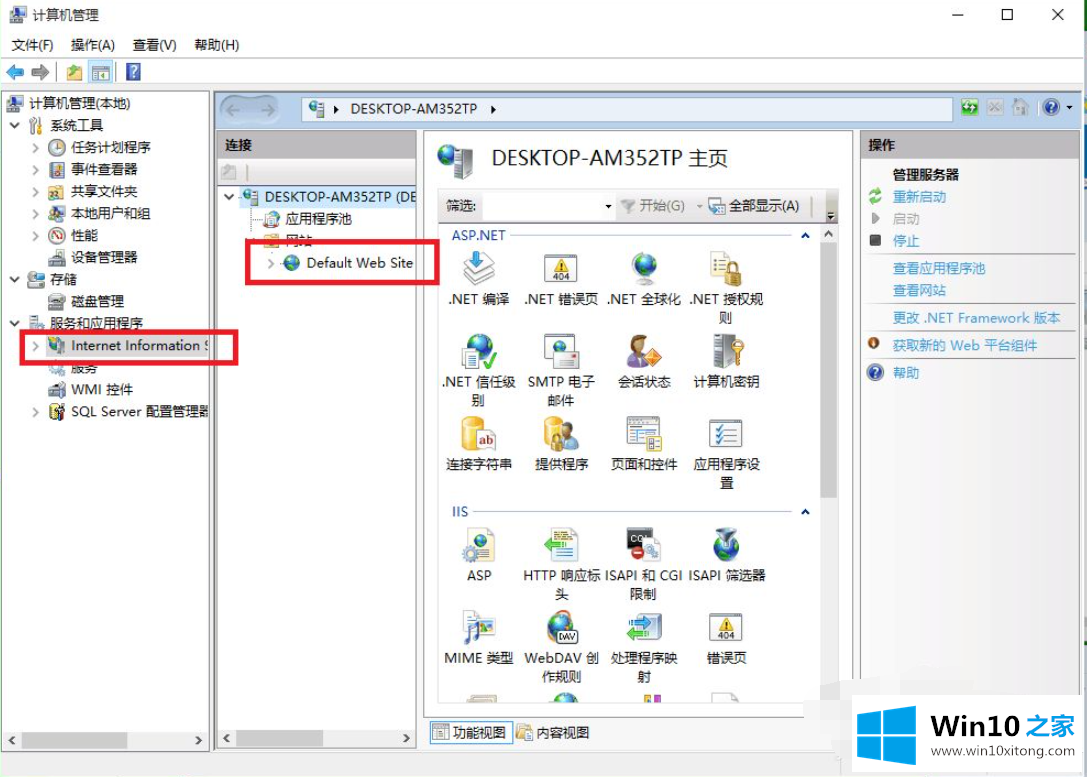Expand the Internet Information Services node
Screen dimensions: 1087x777
coord(35,345)
